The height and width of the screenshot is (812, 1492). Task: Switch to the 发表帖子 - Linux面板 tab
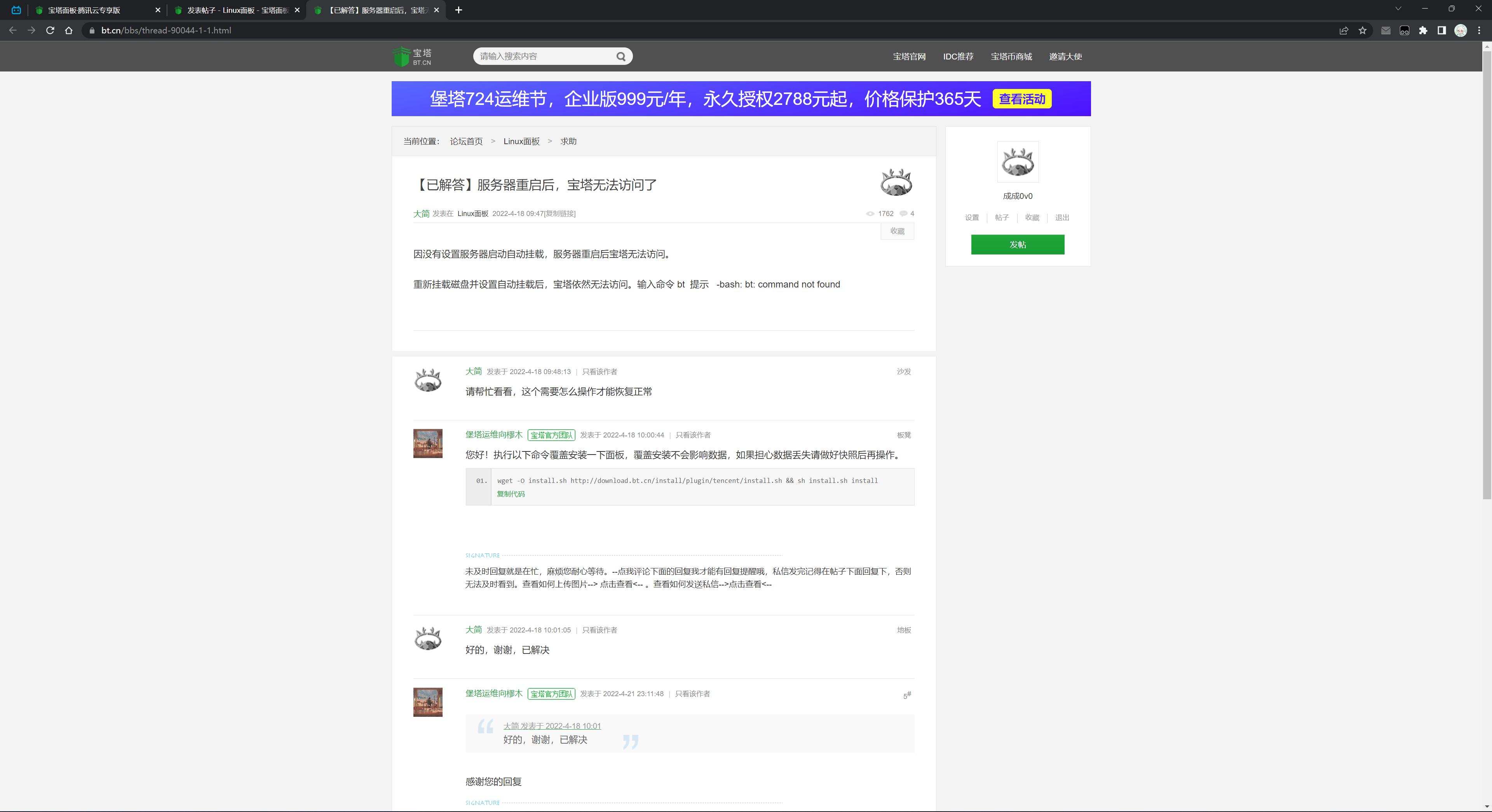(x=236, y=10)
